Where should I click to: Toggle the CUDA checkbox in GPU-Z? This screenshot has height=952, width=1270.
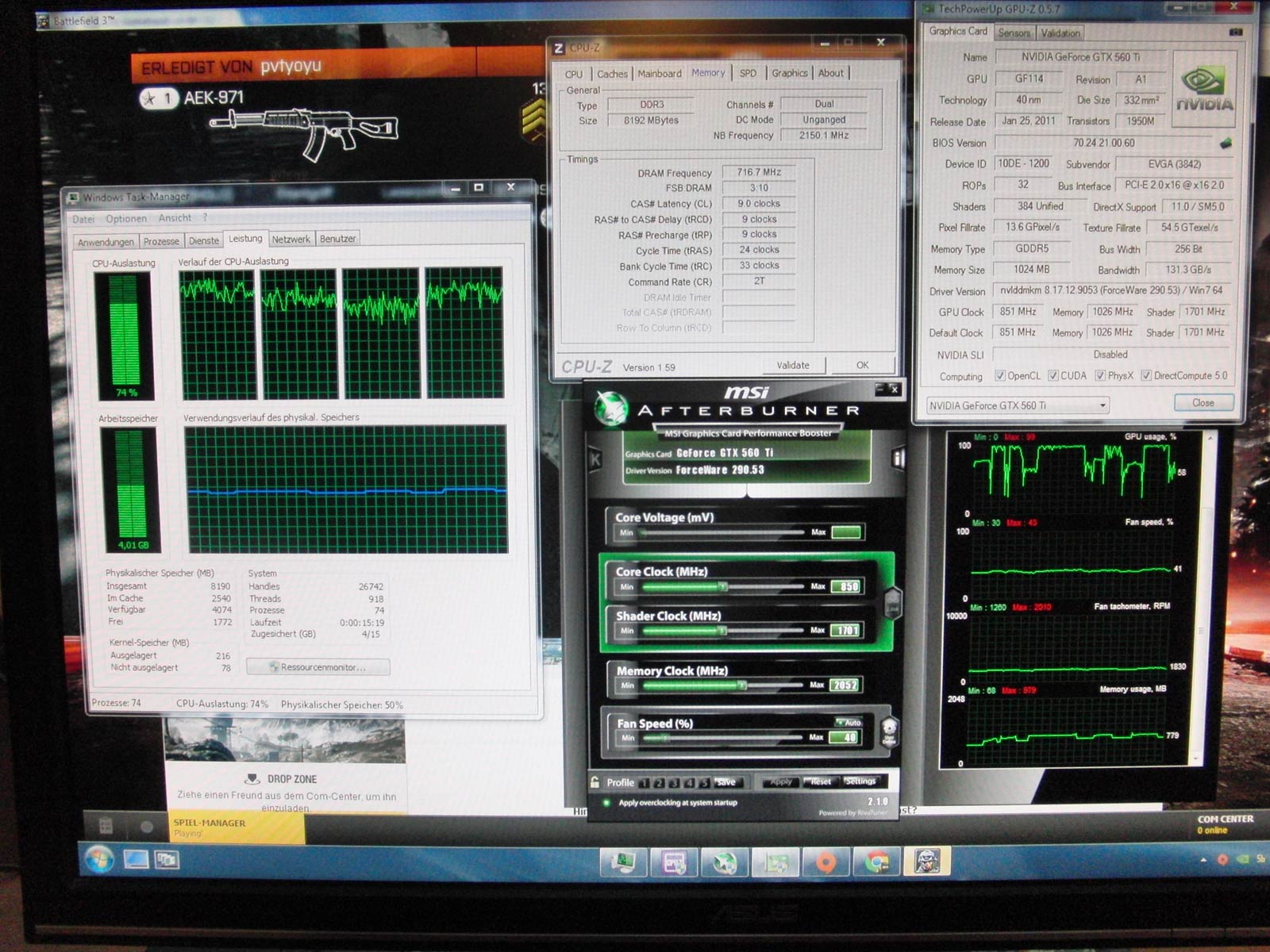tap(1053, 376)
